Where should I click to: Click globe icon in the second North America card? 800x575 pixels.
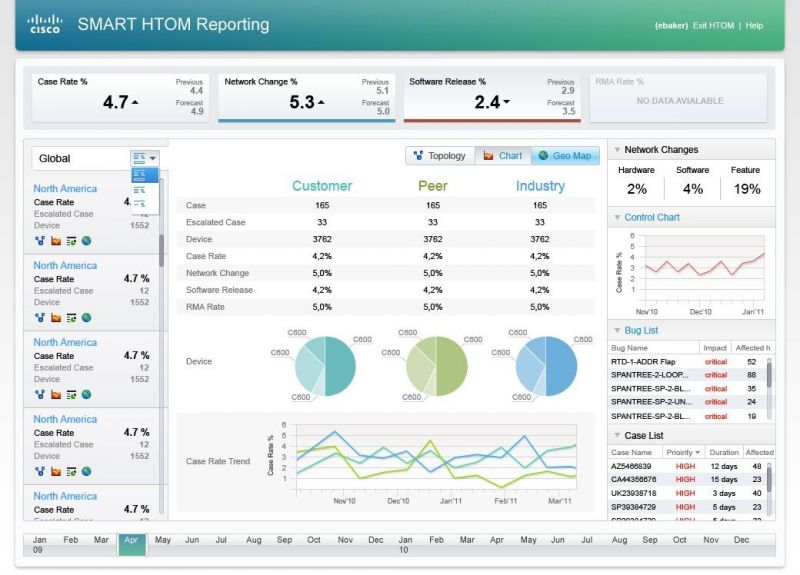click(x=87, y=318)
